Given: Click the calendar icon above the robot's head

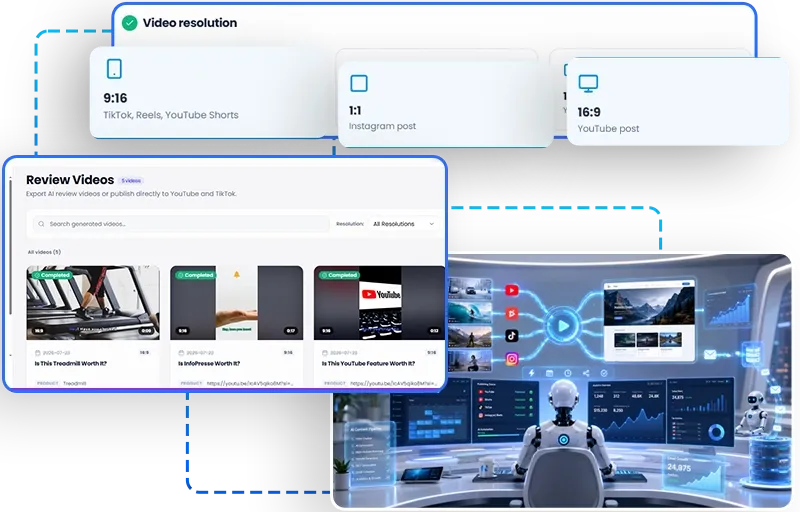Looking at the screenshot, I should pos(549,373).
